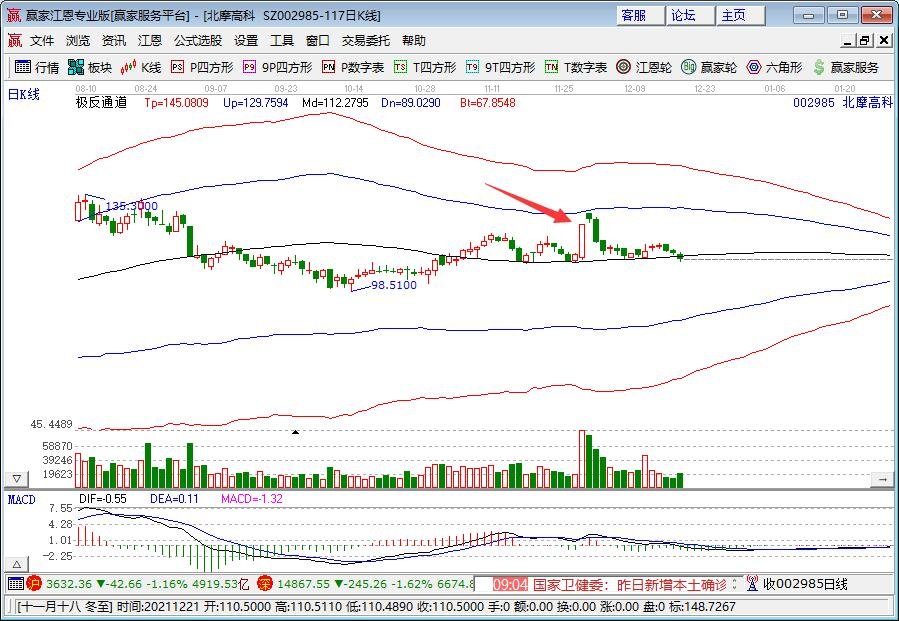Open the 赢家轮 wheel icon
Screen dimensions: 899x621
coord(689,67)
